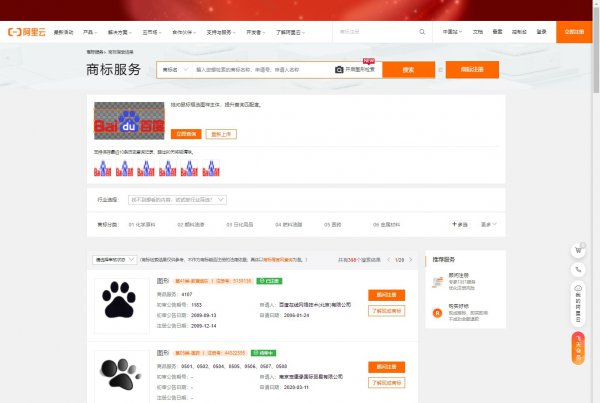Select category 02 颜料油漆
This screenshot has height=403, width=600.
click(191, 225)
